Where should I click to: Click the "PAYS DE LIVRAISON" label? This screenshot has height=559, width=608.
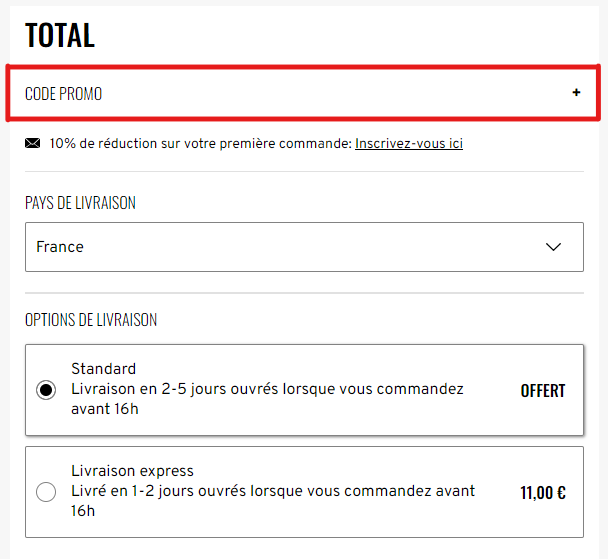point(80,203)
